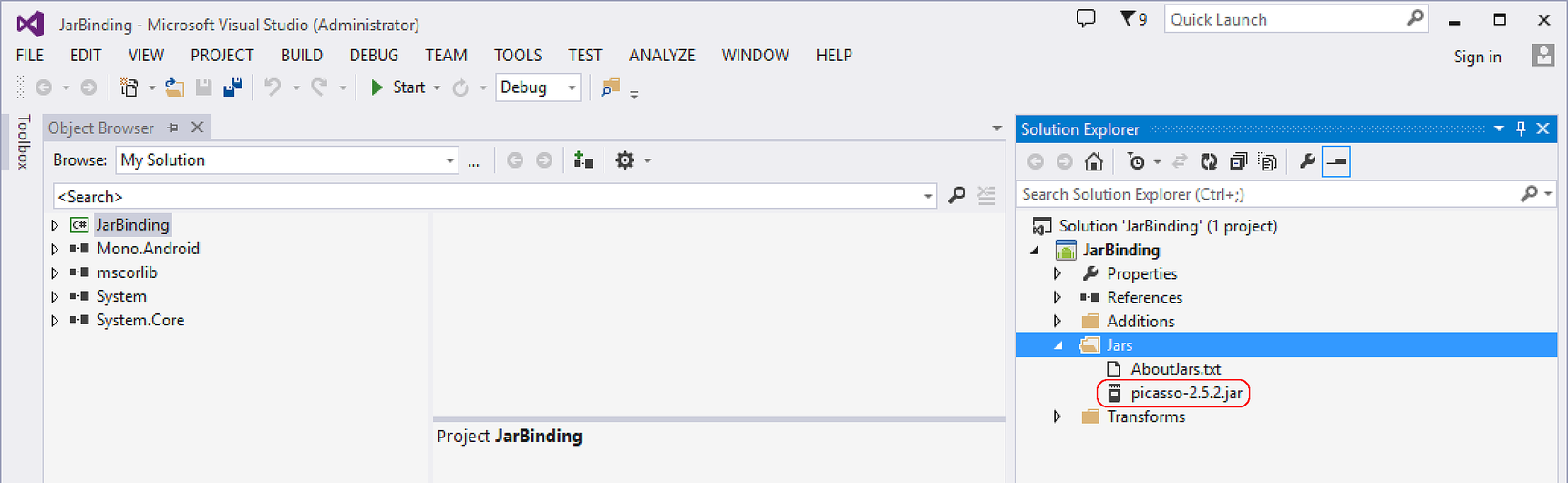
Task: Expand the JarBinding node in Object Browser
Action: pyautogui.click(x=55, y=225)
